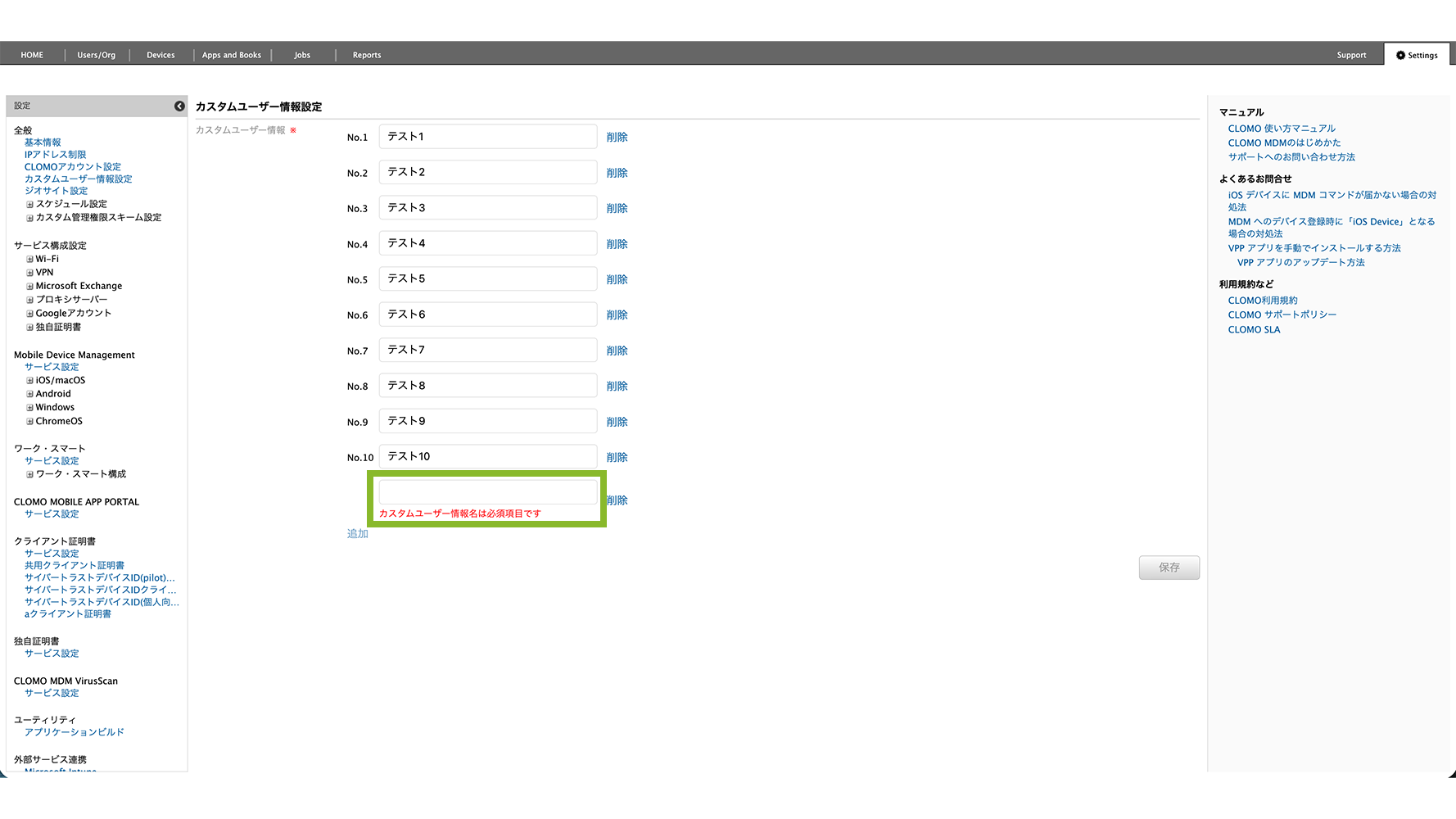Screen dimensions: 1456x819
Task: Collapse the 設定 sidebar with arrow icon
Action: pyautogui.click(x=179, y=106)
